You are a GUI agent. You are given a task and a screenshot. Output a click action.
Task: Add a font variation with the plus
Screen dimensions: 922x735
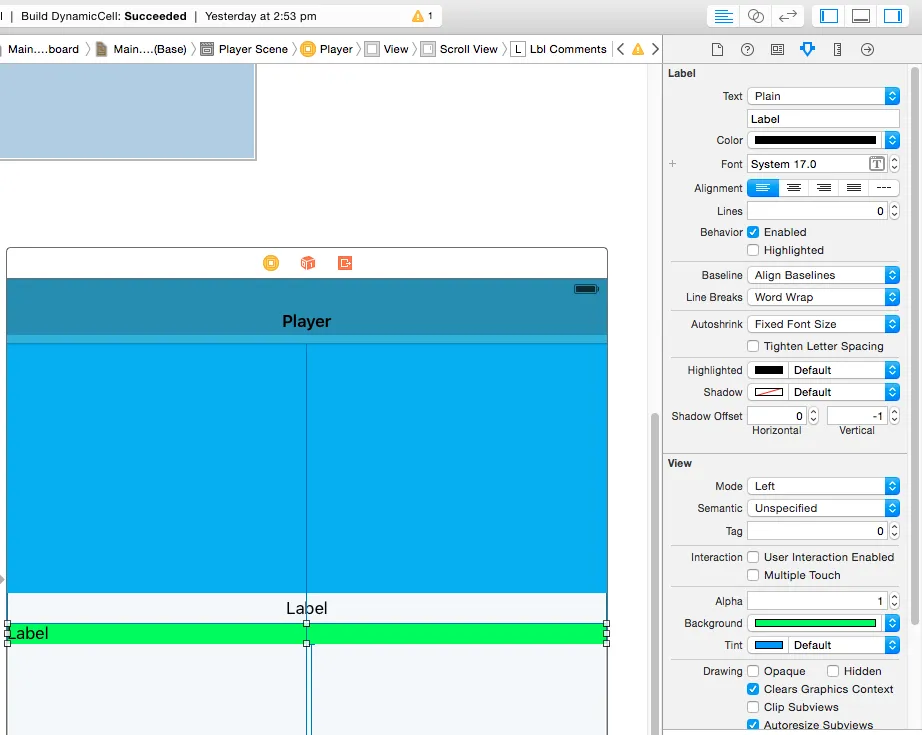pyautogui.click(x=673, y=163)
